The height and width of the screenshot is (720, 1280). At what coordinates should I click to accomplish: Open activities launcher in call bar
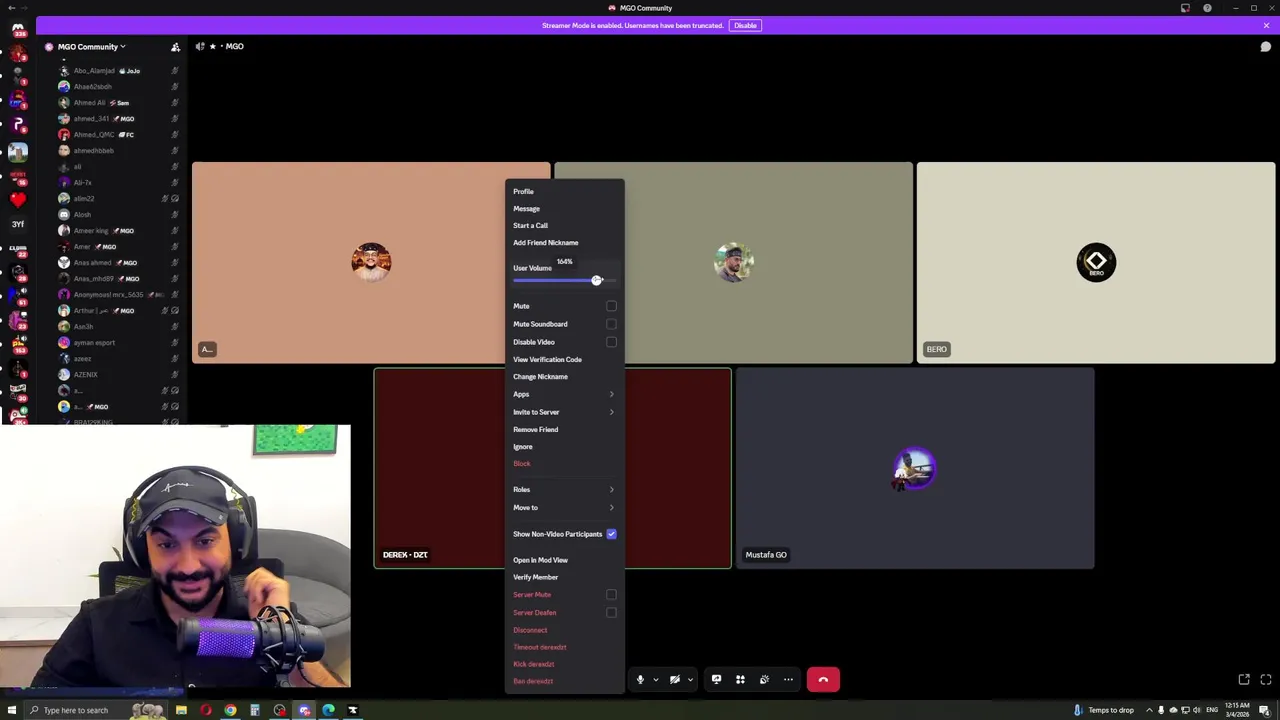click(x=740, y=680)
